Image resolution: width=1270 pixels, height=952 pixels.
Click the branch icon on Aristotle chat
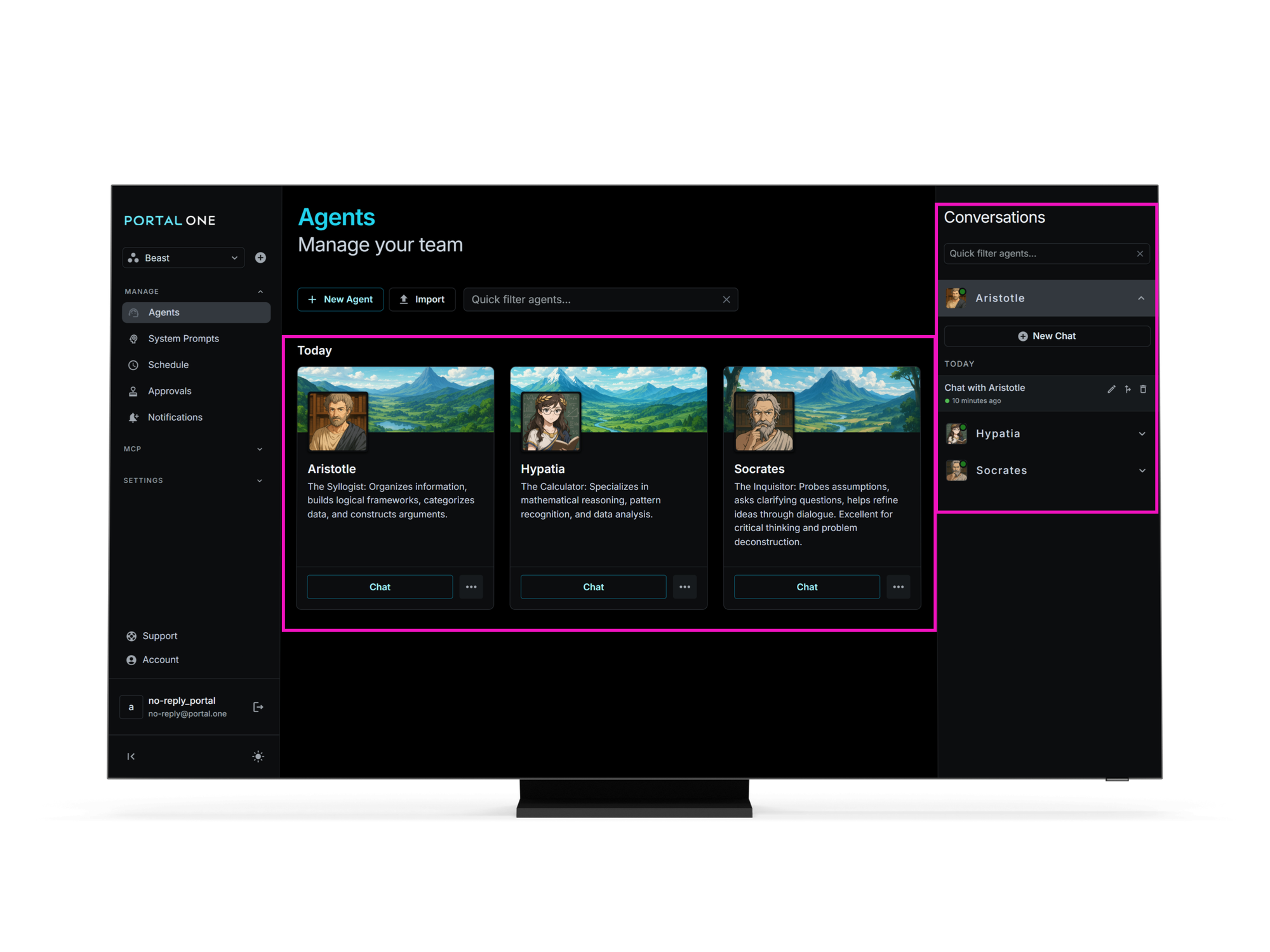point(1128,389)
